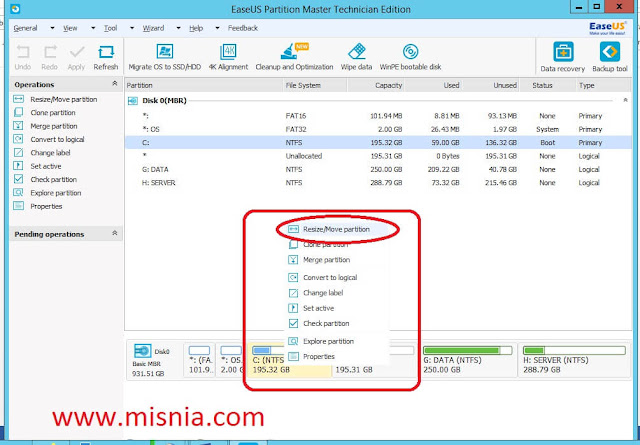This screenshot has width=640, height=445.
Task: Select the FAT16 101.94 MB partition row
Action: tap(378, 116)
